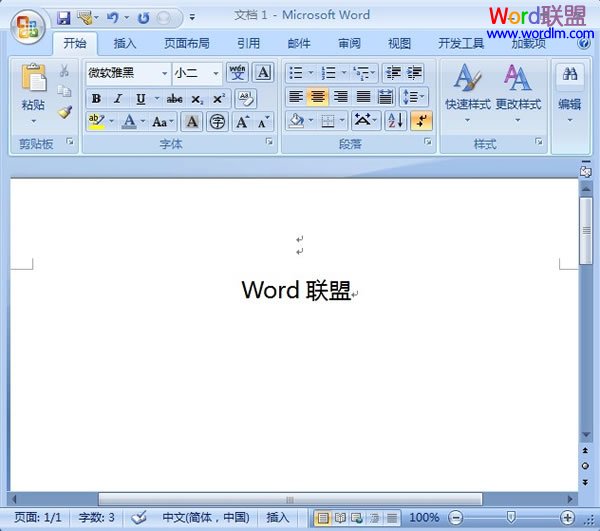Open the 引用 tab
This screenshot has height=531, width=600.
tap(248, 43)
